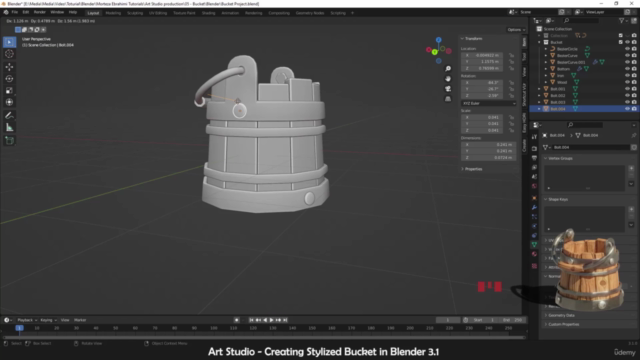Select the Move tool
The height and width of the screenshot is (360, 640).
click(9, 67)
